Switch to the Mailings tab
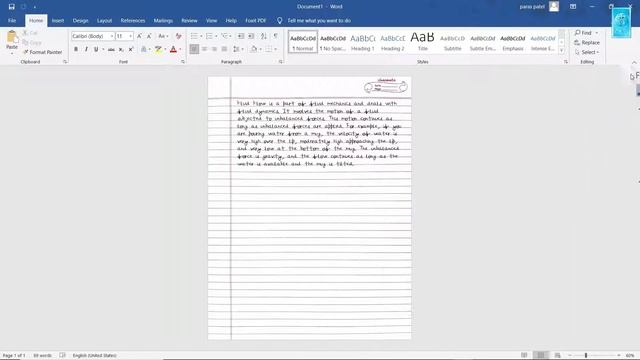 [163, 20]
